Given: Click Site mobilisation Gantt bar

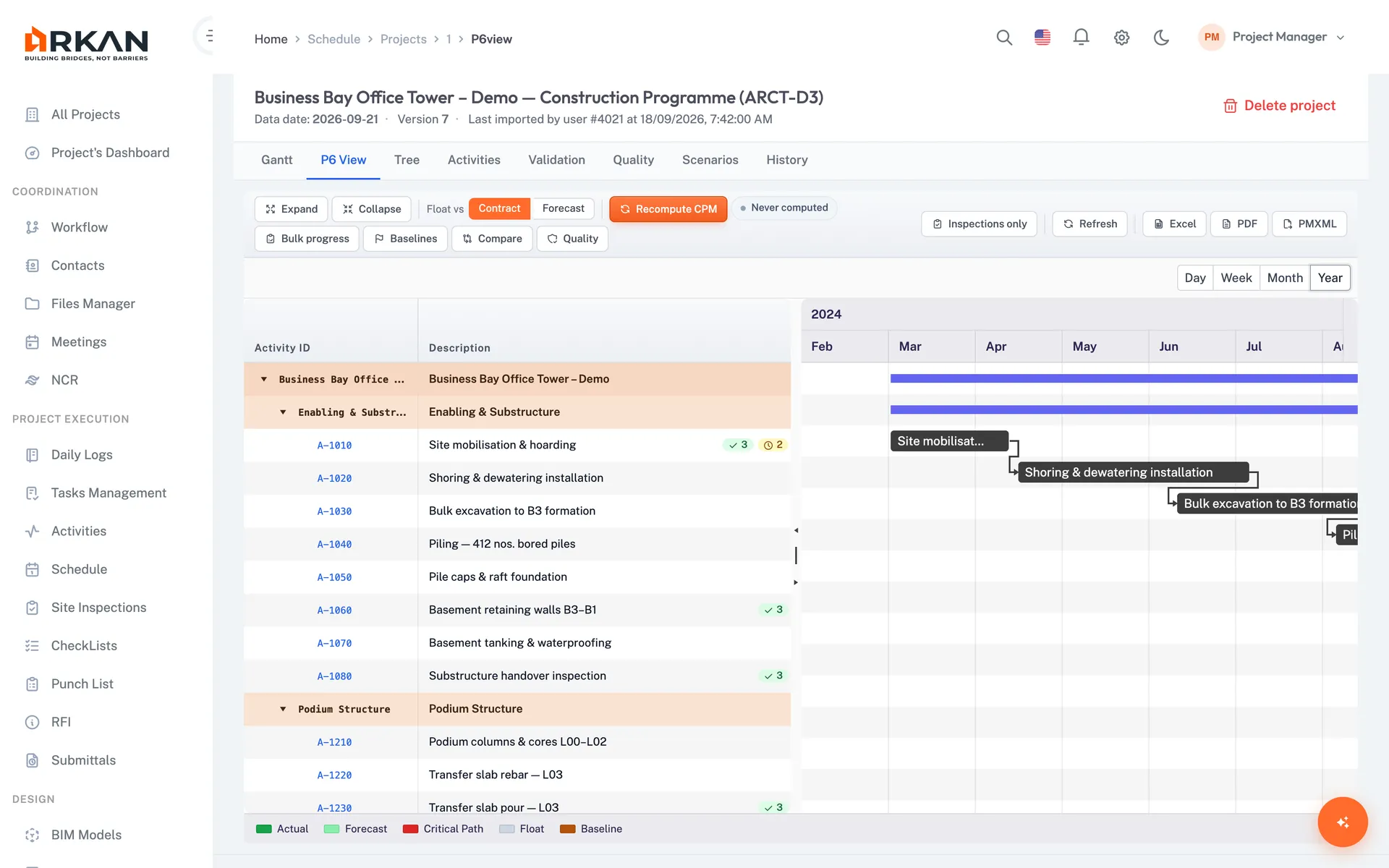Looking at the screenshot, I should point(949,441).
